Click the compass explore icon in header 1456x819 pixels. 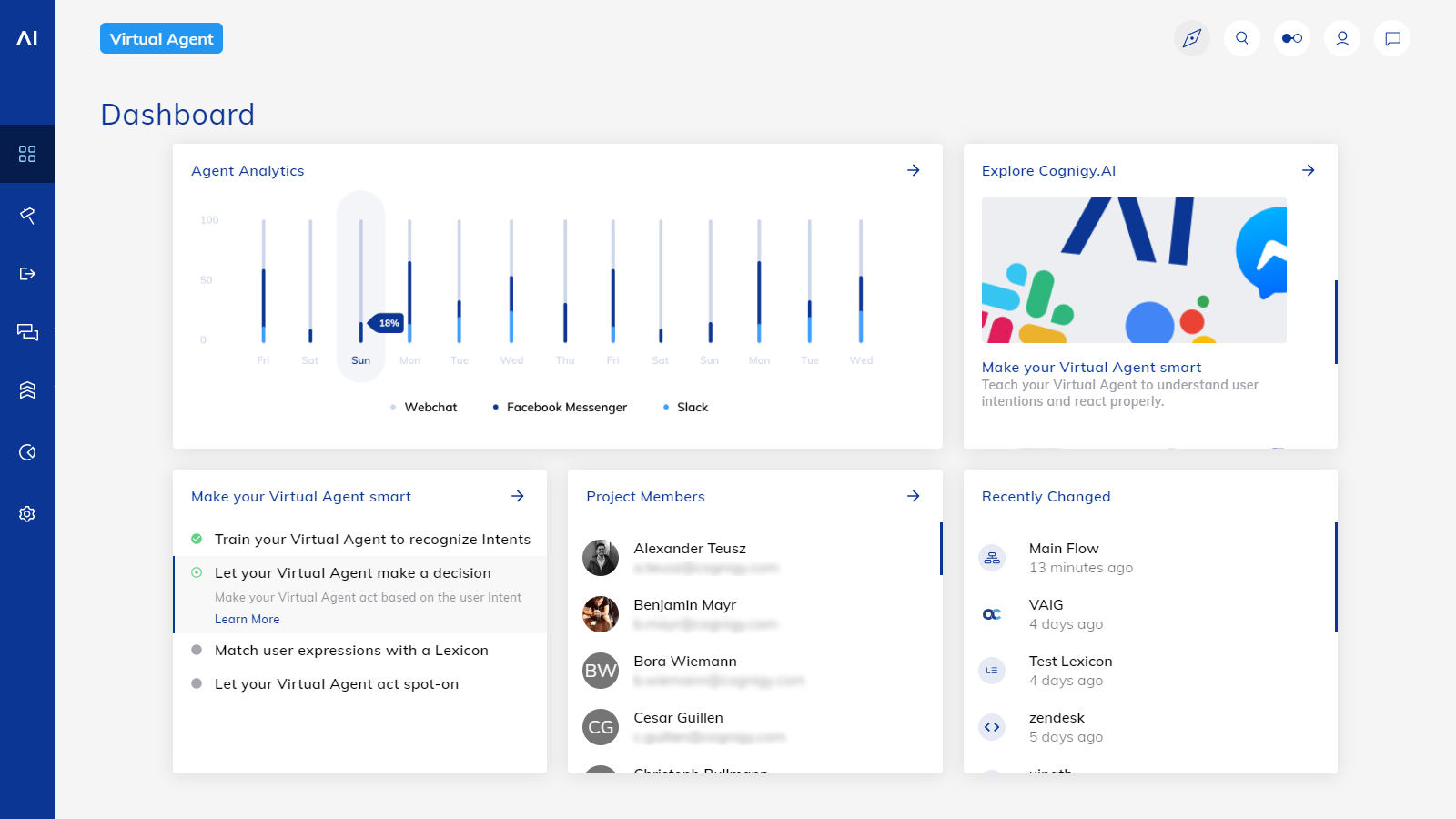(1191, 38)
